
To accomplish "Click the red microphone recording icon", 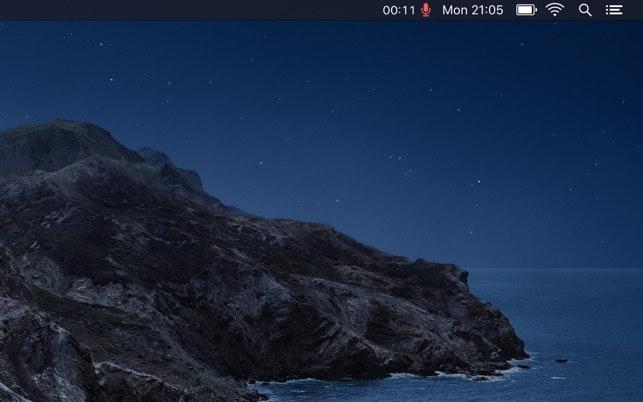I will [x=426, y=10].
